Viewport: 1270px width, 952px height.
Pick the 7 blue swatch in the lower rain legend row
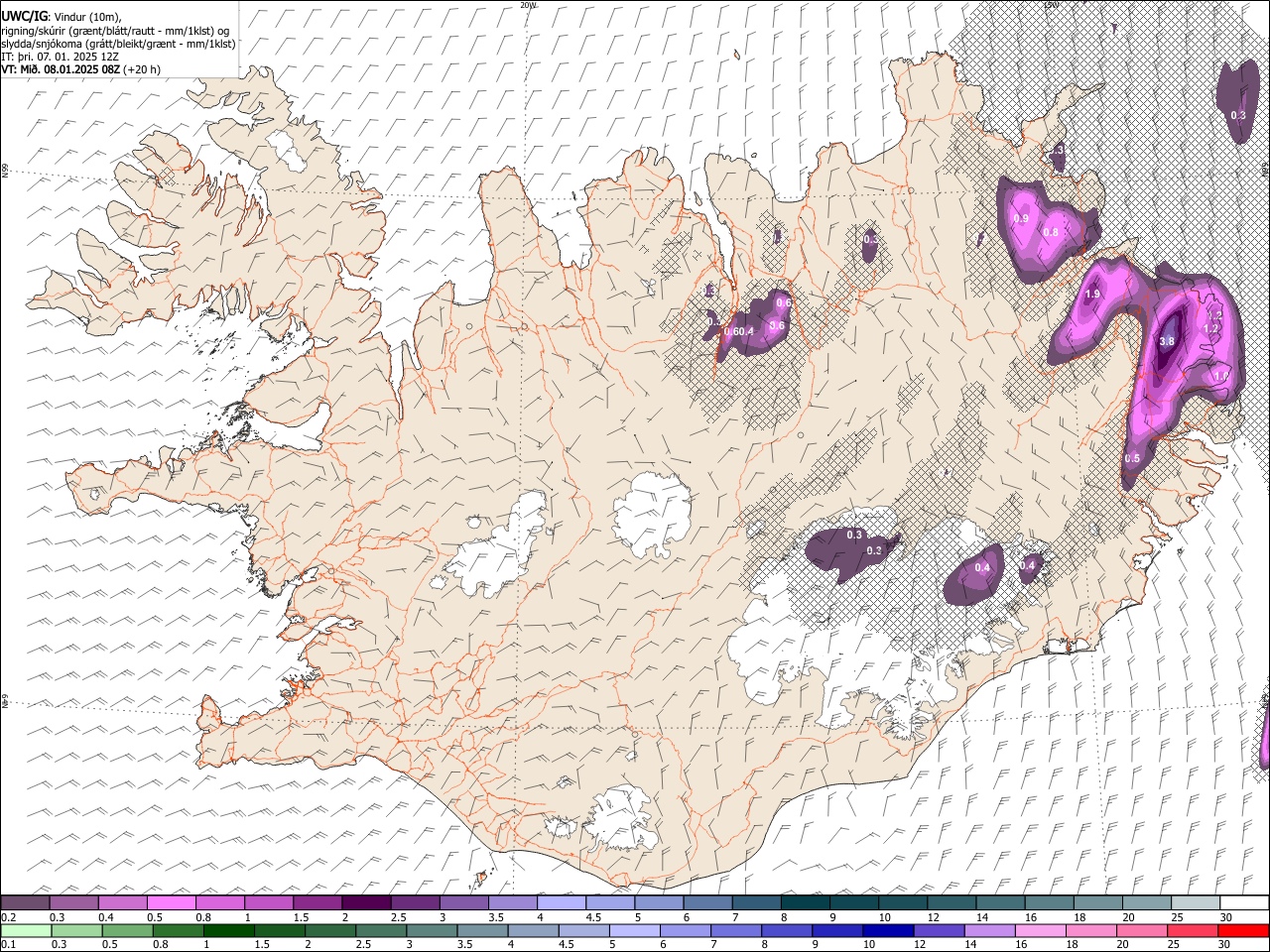point(737,930)
